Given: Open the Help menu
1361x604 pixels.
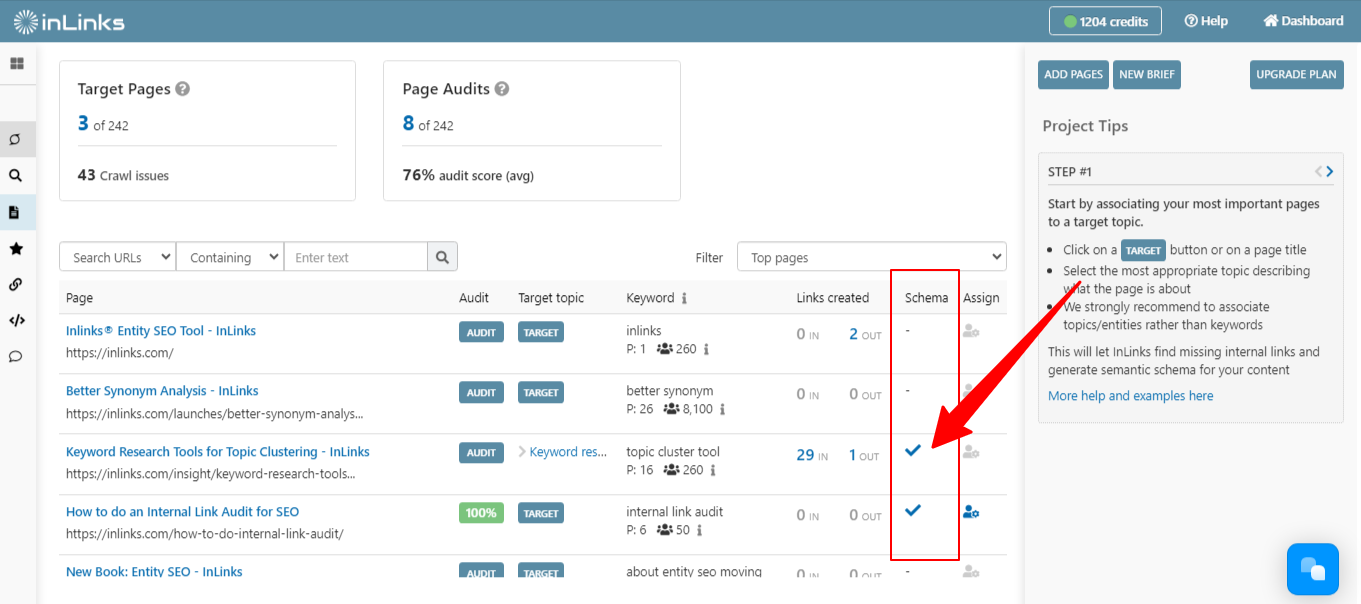Looking at the screenshot, I should click(x=1206, y=21).
